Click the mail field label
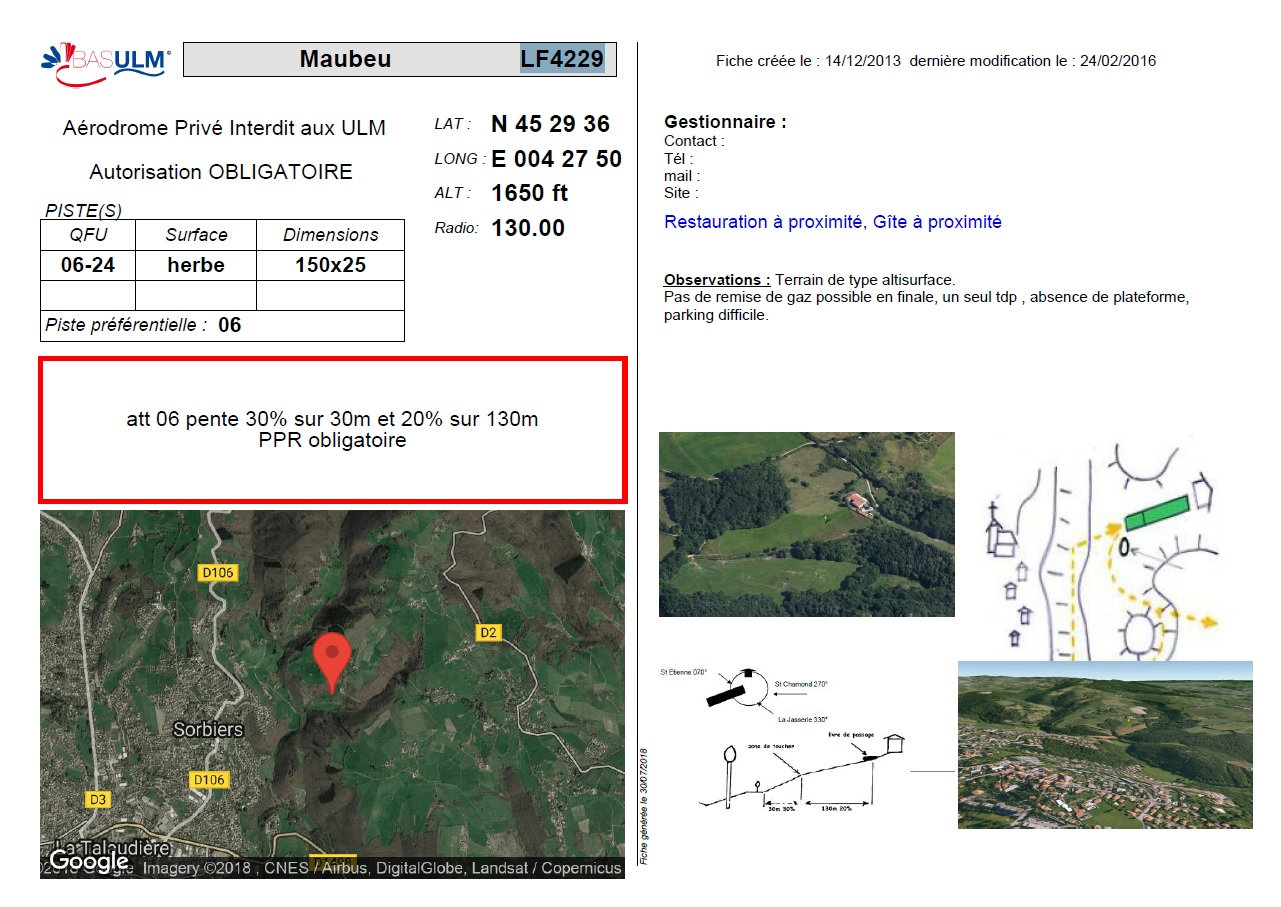Viewport: 1281px width, 907px height. (x=682, y=176)
